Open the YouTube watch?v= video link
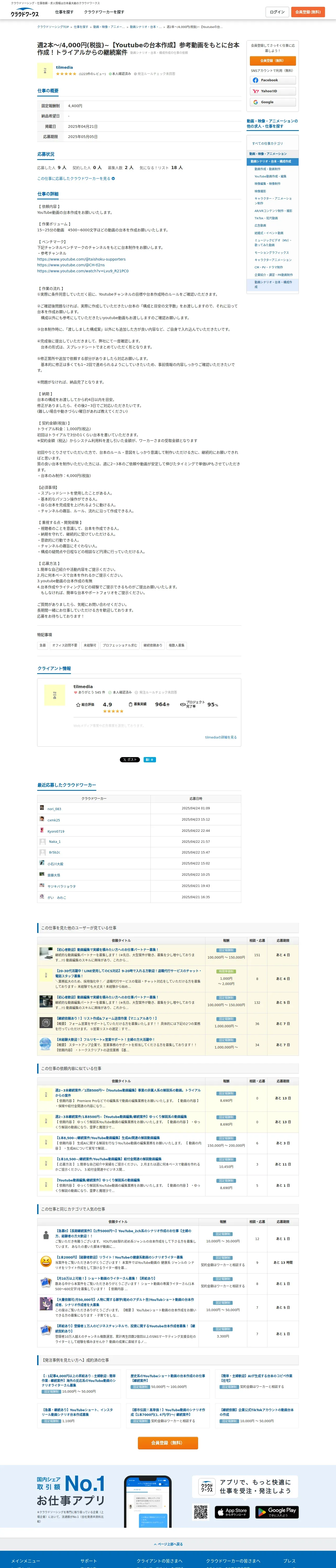 pos(83,271)
